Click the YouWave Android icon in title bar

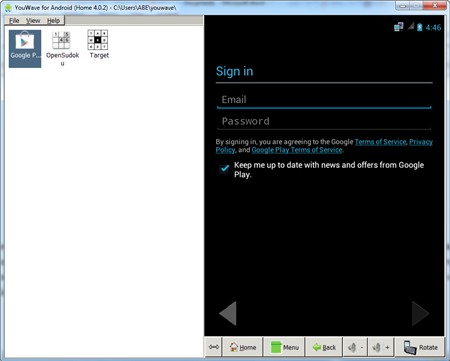click(x=8, y=7)
